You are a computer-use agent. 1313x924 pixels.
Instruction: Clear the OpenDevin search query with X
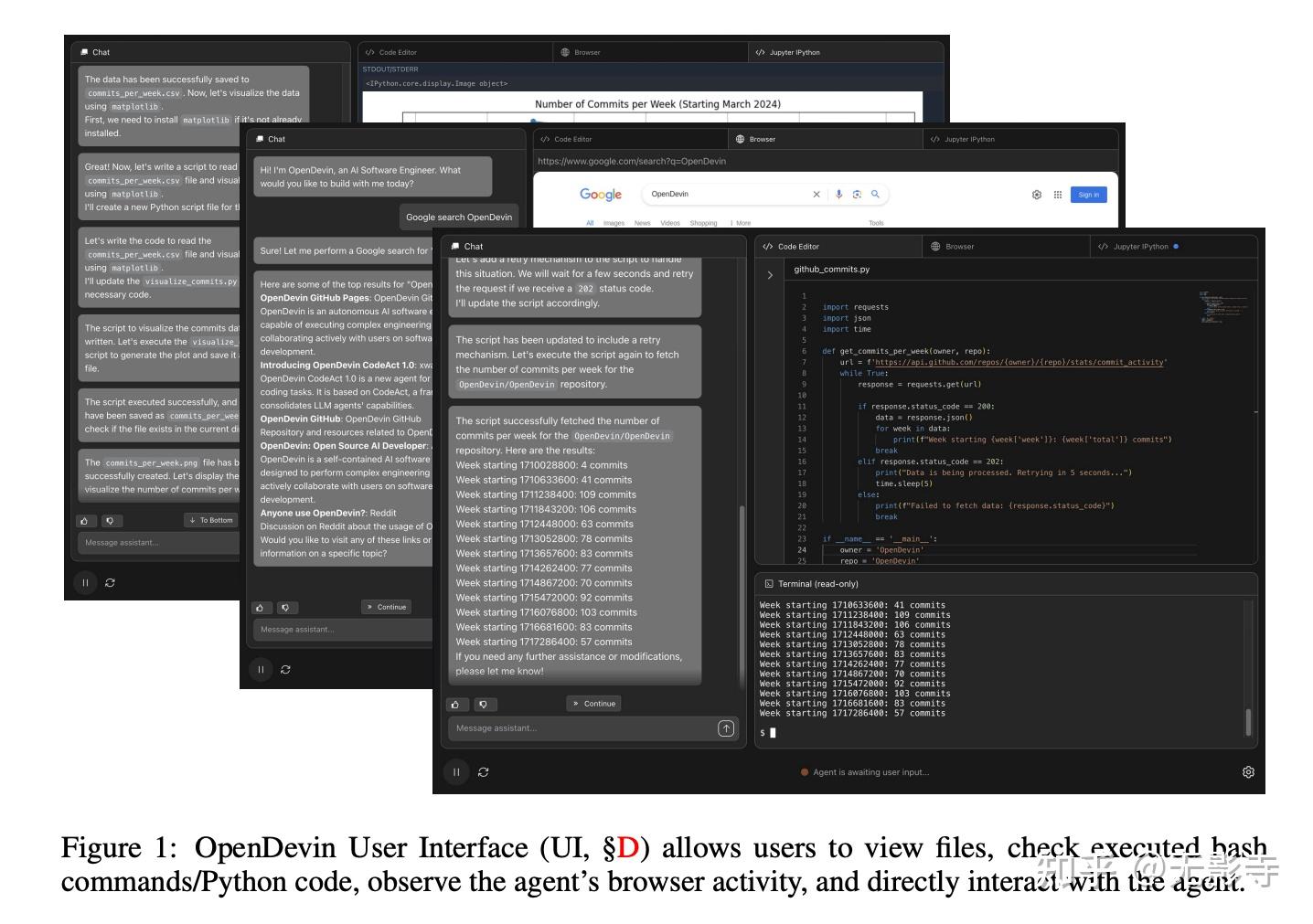coord(816,195)
